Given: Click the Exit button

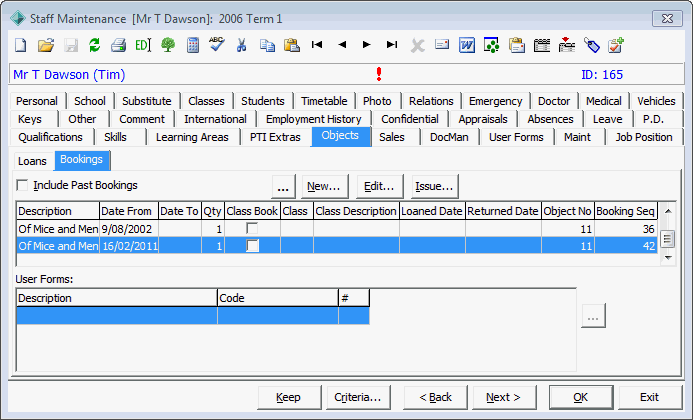Looking at the screenshot, I should (x=650, y=397).
